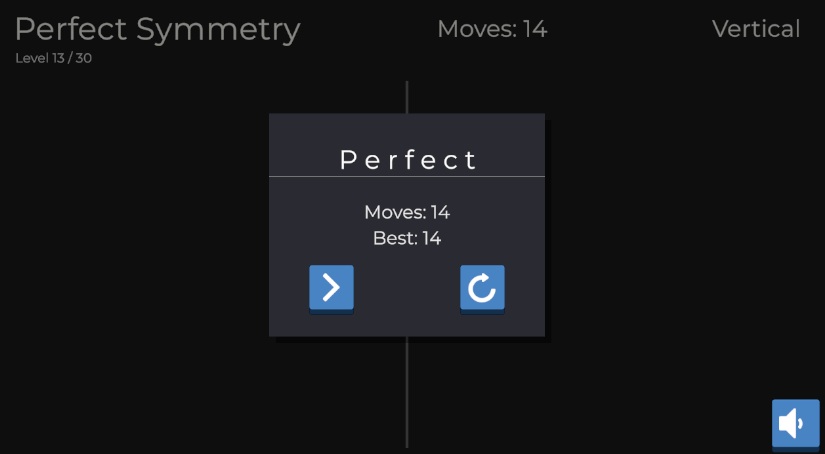The image size is (825, 454).
Task: Advance to level 14 using the chevron button
Action: coord(331,288)
